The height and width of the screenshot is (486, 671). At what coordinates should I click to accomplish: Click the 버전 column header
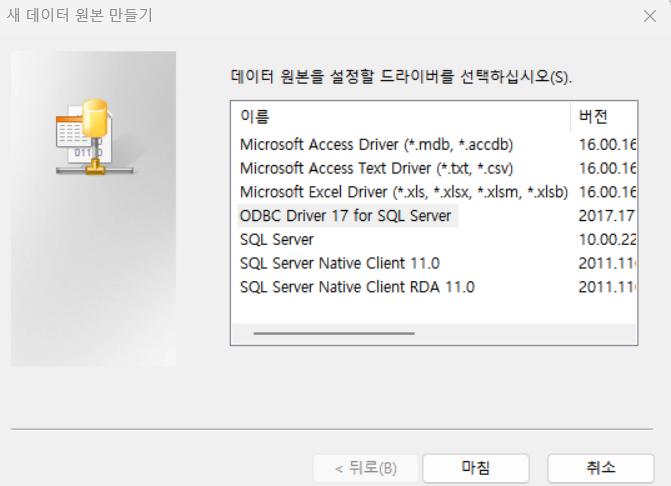[604, 116]
